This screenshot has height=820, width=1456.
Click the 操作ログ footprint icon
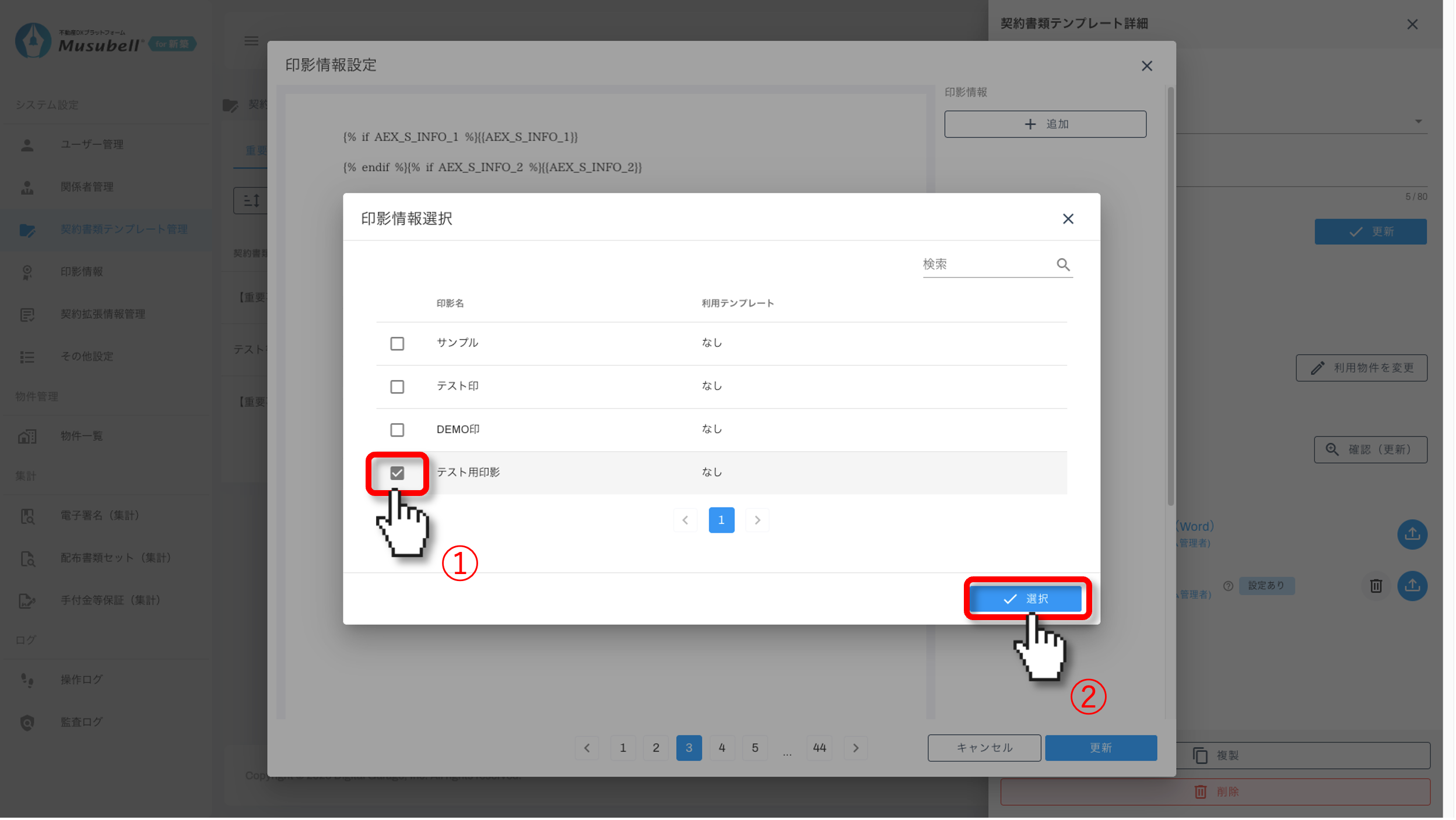(27, 680)
